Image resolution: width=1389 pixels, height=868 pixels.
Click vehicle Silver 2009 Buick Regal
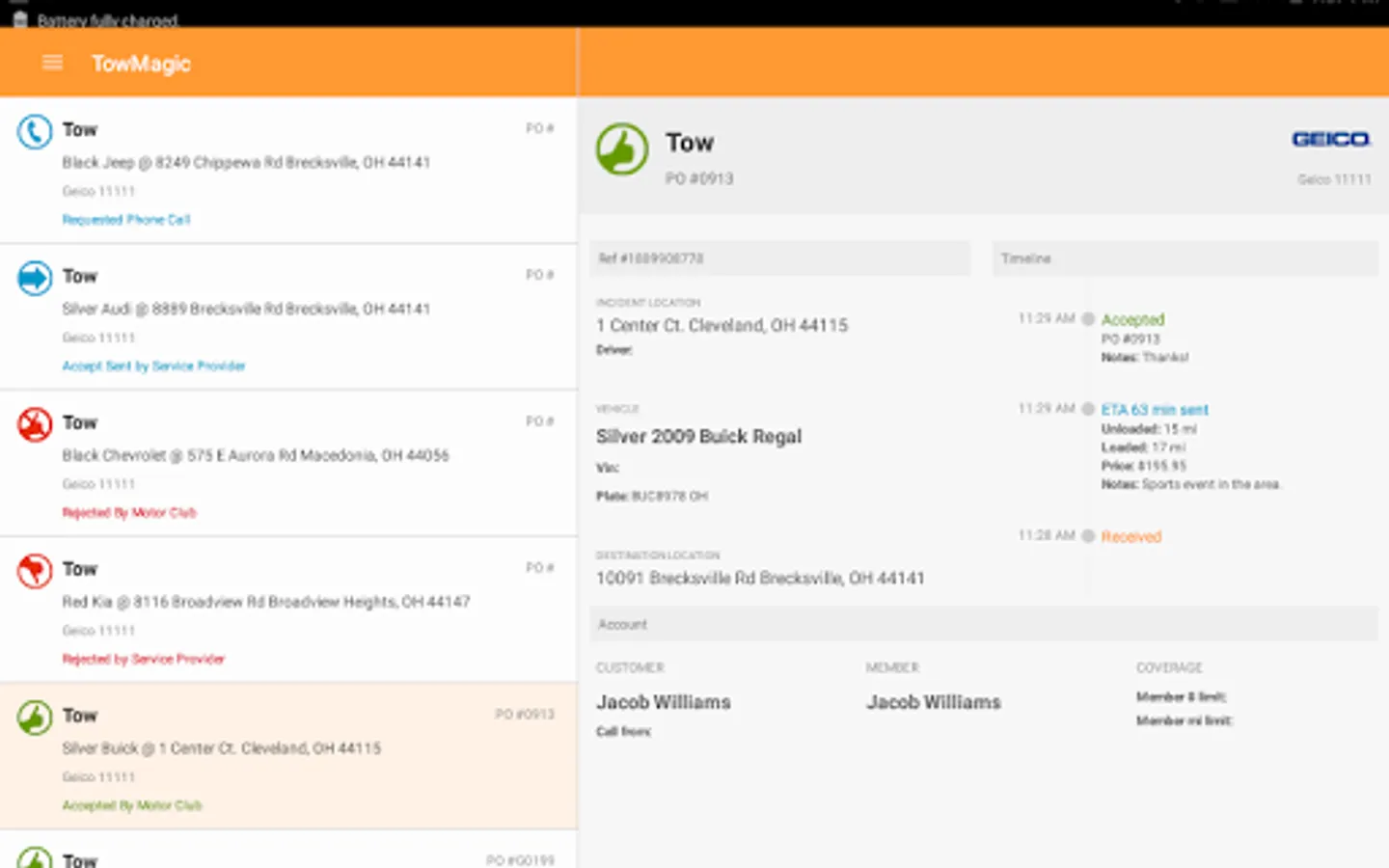click(698, 437)
